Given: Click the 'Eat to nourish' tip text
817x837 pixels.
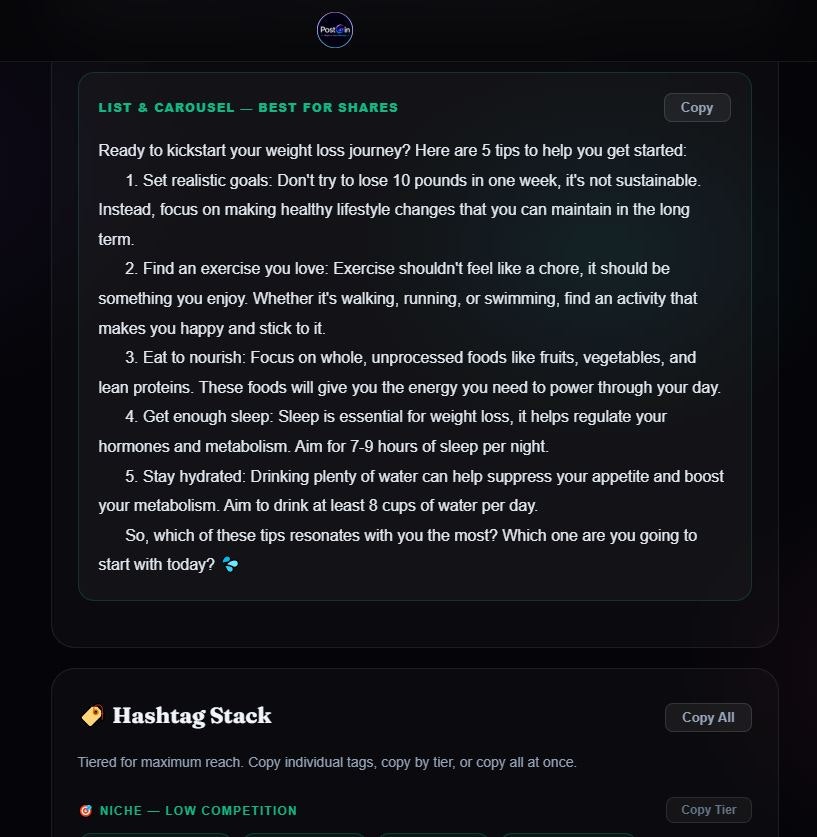Looking at the screenshot, I should coord(410,373).
